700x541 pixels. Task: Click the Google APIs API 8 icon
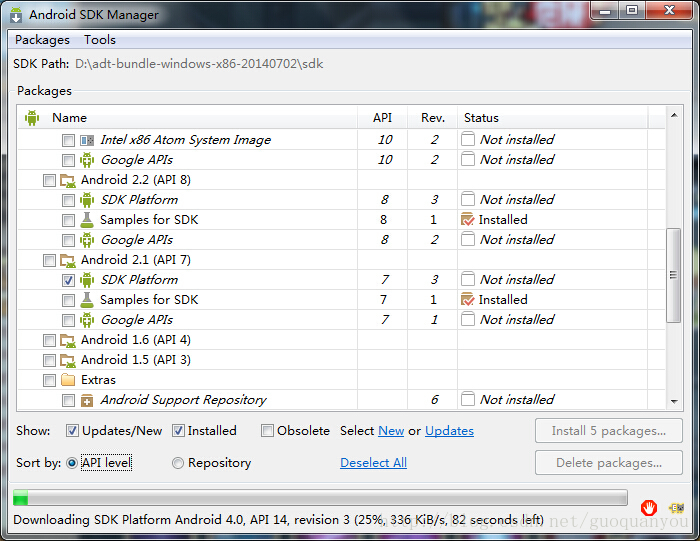tap(87, 240)
